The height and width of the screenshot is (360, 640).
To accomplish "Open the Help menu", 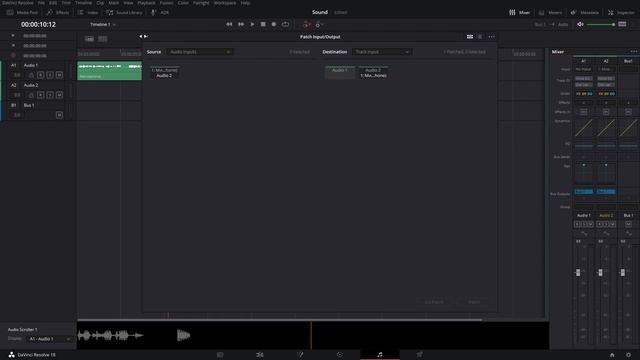I will click(x=245, y=3).
